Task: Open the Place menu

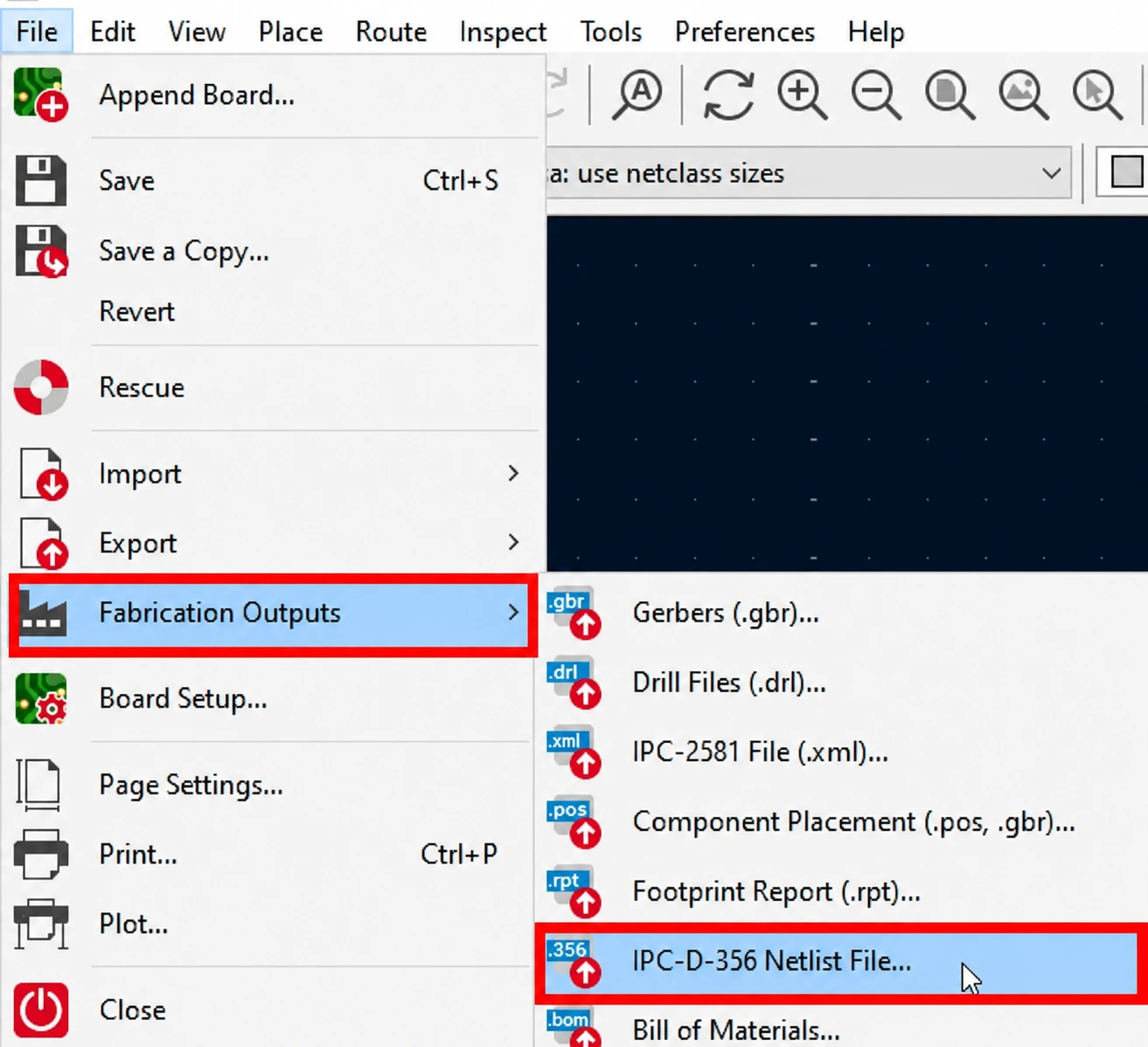Action: tap(290, 31)
